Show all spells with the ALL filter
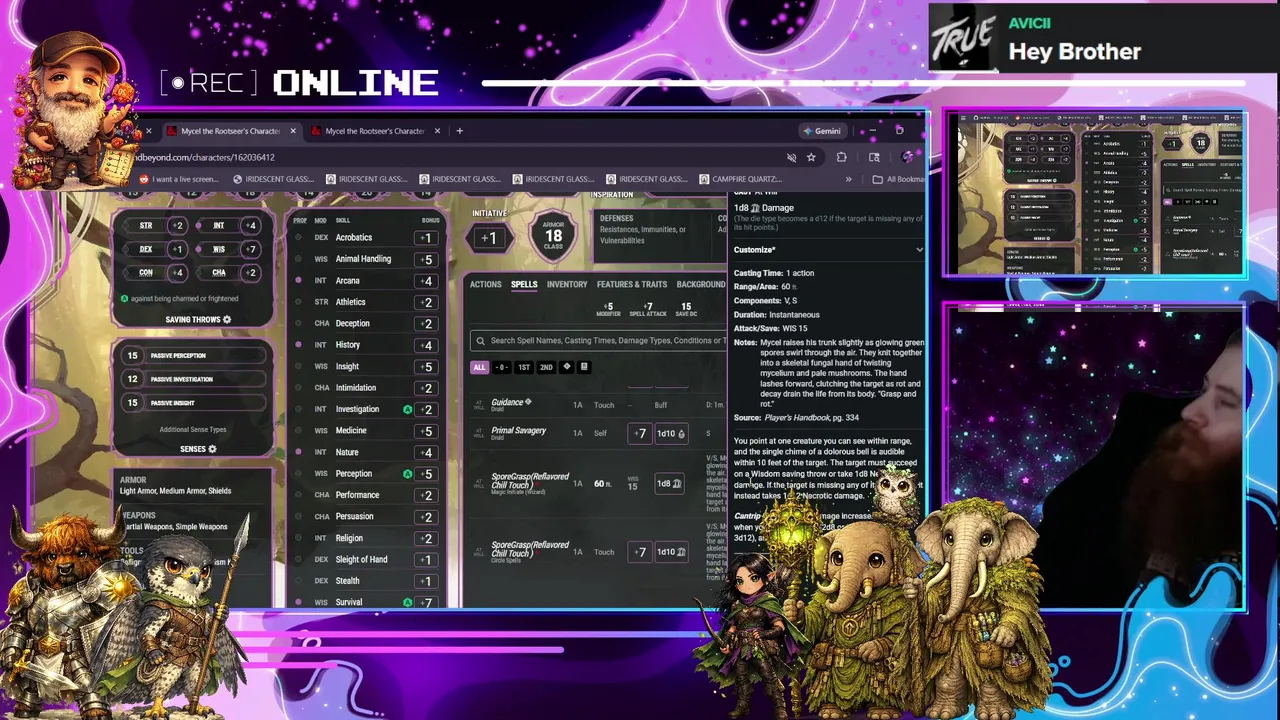This screenshot has width=1280, height=720. pyautogui.click(x=479, y=367)
